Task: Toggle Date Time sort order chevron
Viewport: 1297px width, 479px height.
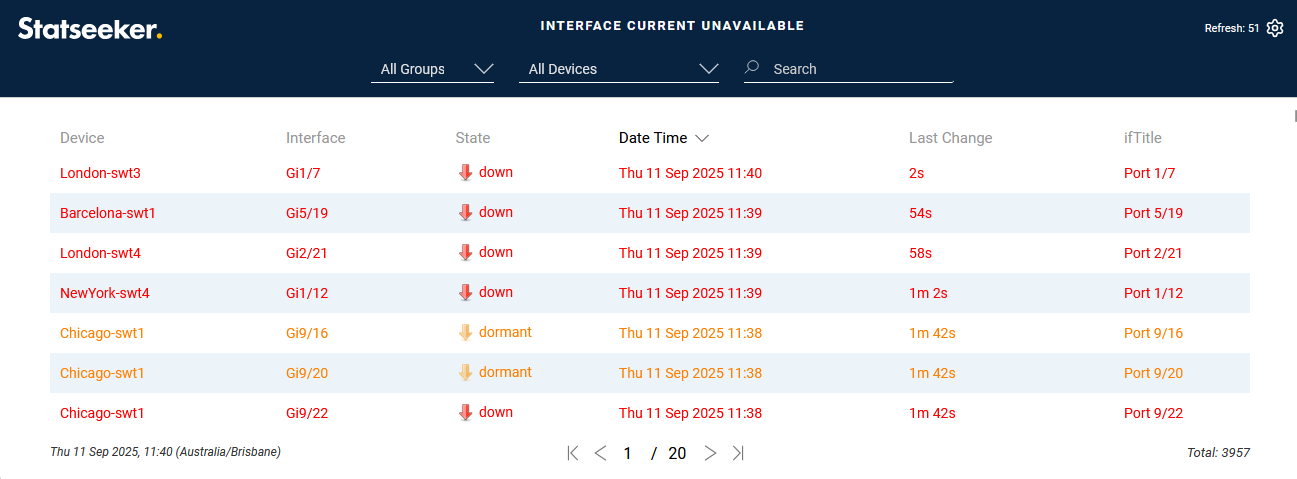Action: pos(702,138)
